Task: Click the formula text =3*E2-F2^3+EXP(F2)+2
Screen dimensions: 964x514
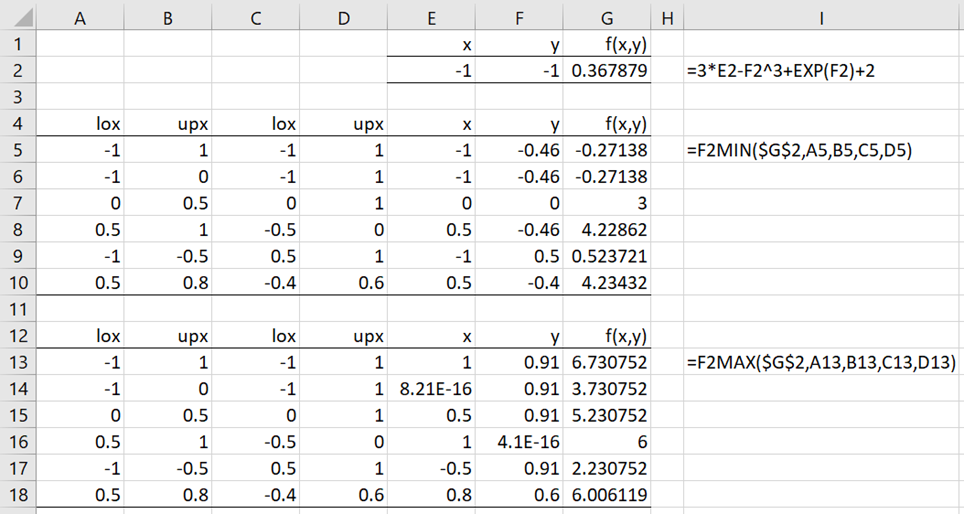Action: [780, 71]
